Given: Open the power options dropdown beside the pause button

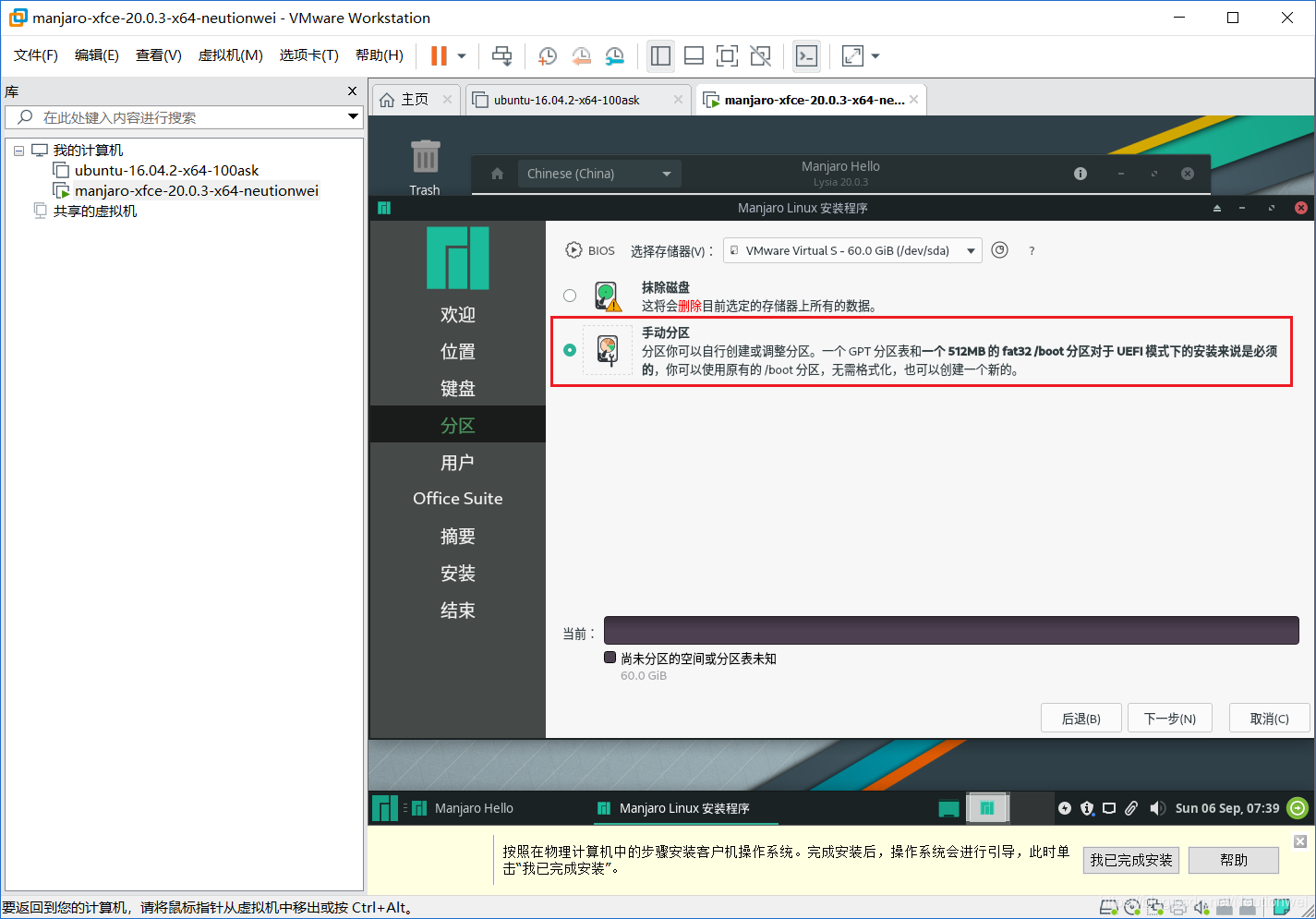Looking at the screenshot, I should 462,56.
